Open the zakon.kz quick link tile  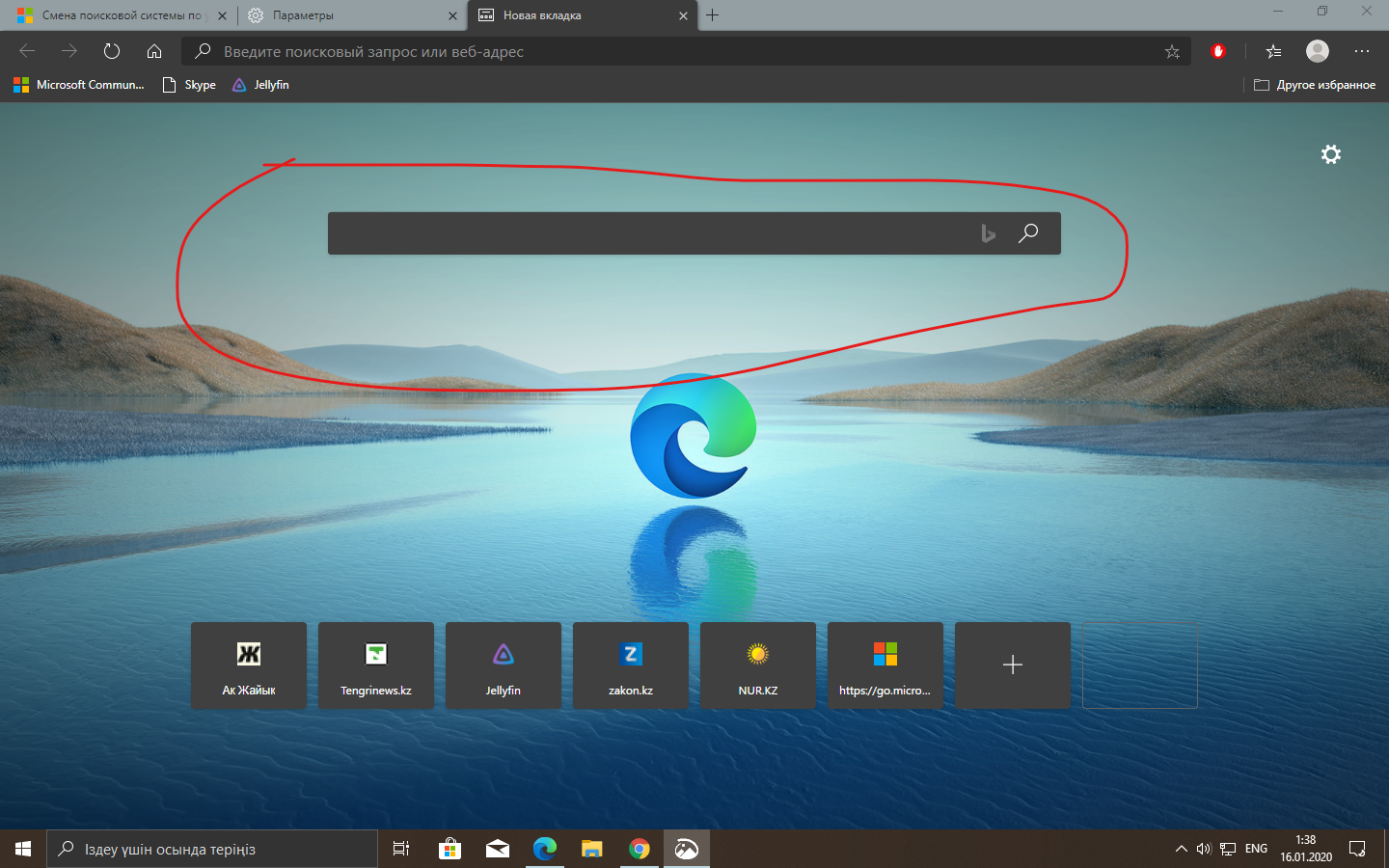[x=631, y=665]
